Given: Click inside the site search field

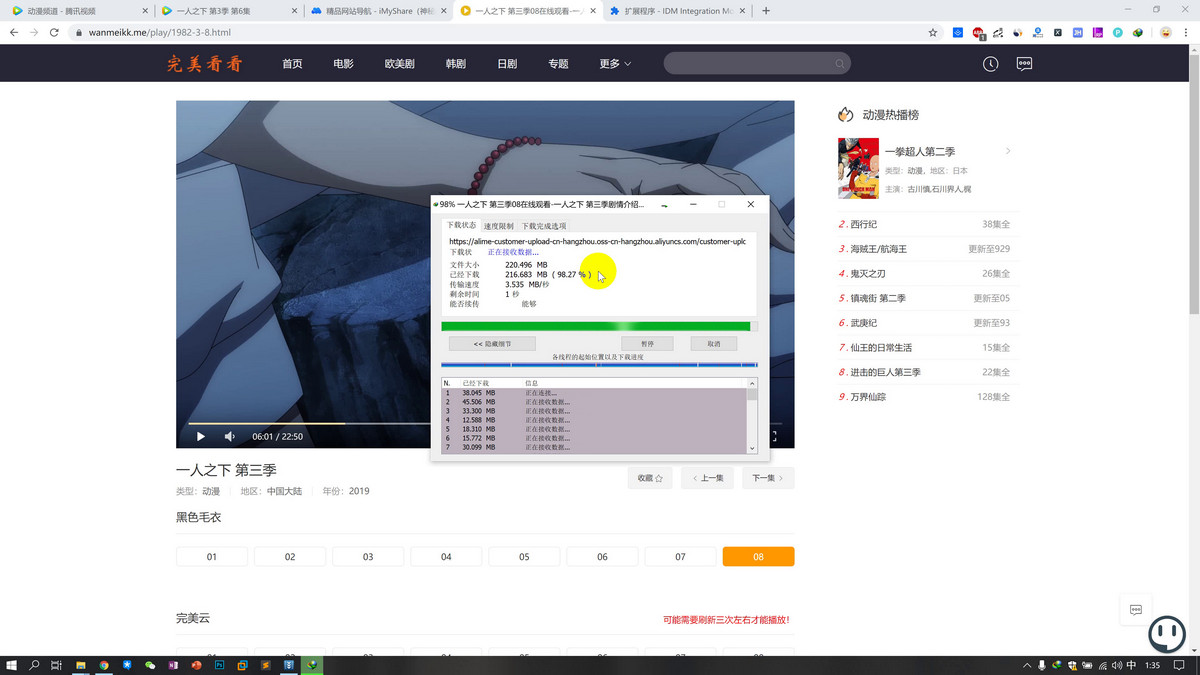Looking at the screenshot, I should tap(750, 63).
